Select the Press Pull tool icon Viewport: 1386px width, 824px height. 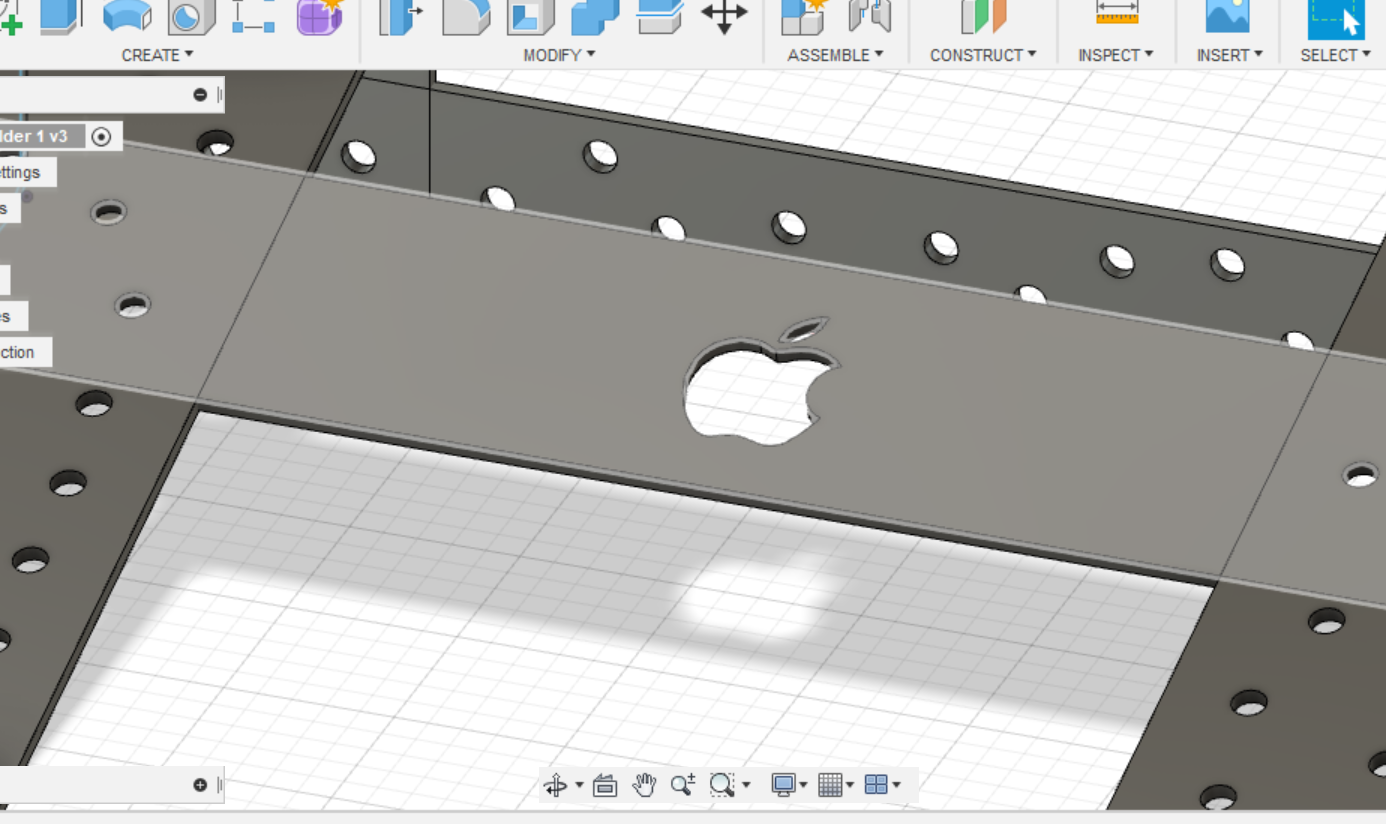[x=401, y=17]
